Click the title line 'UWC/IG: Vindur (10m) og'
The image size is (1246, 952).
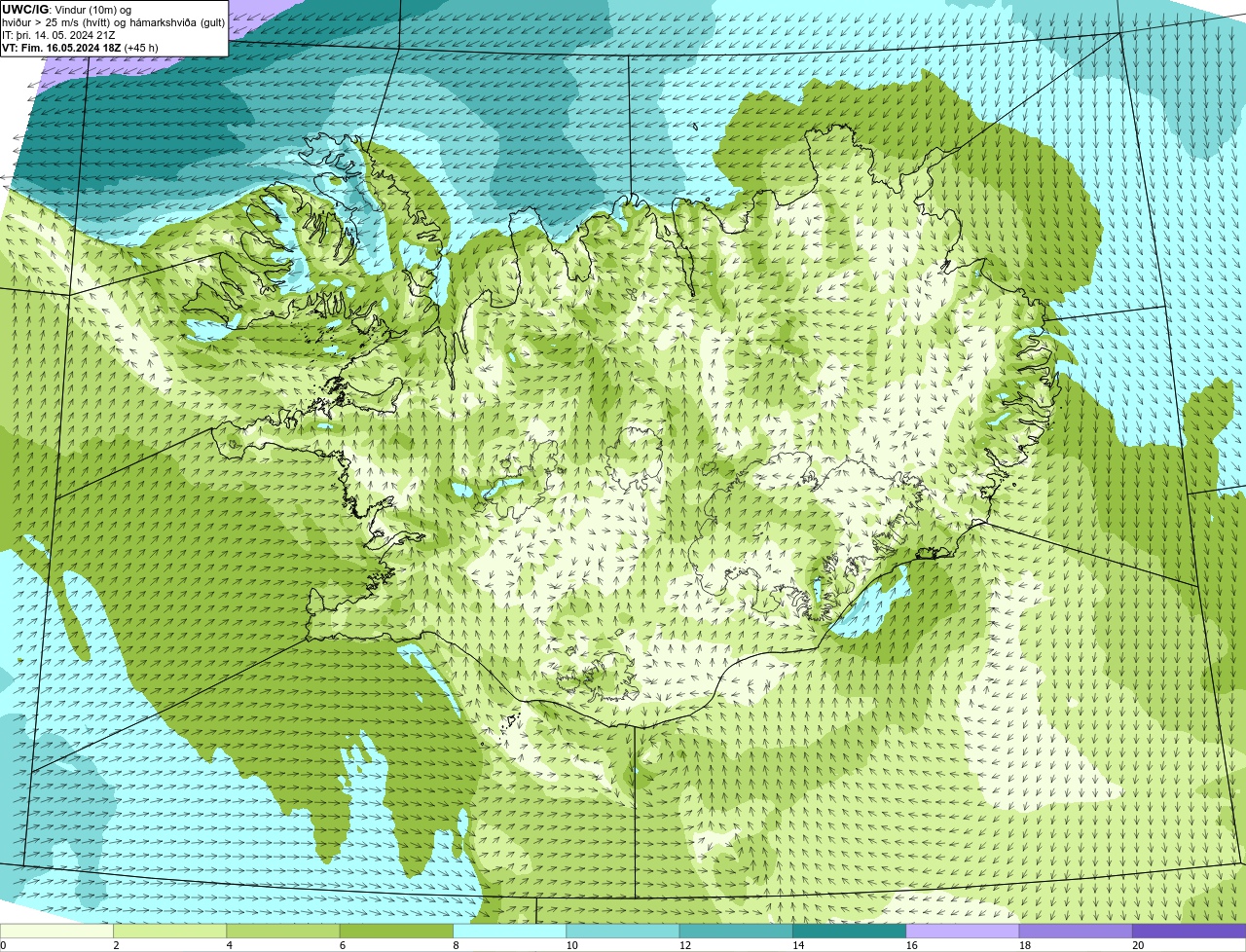[66, 10]
